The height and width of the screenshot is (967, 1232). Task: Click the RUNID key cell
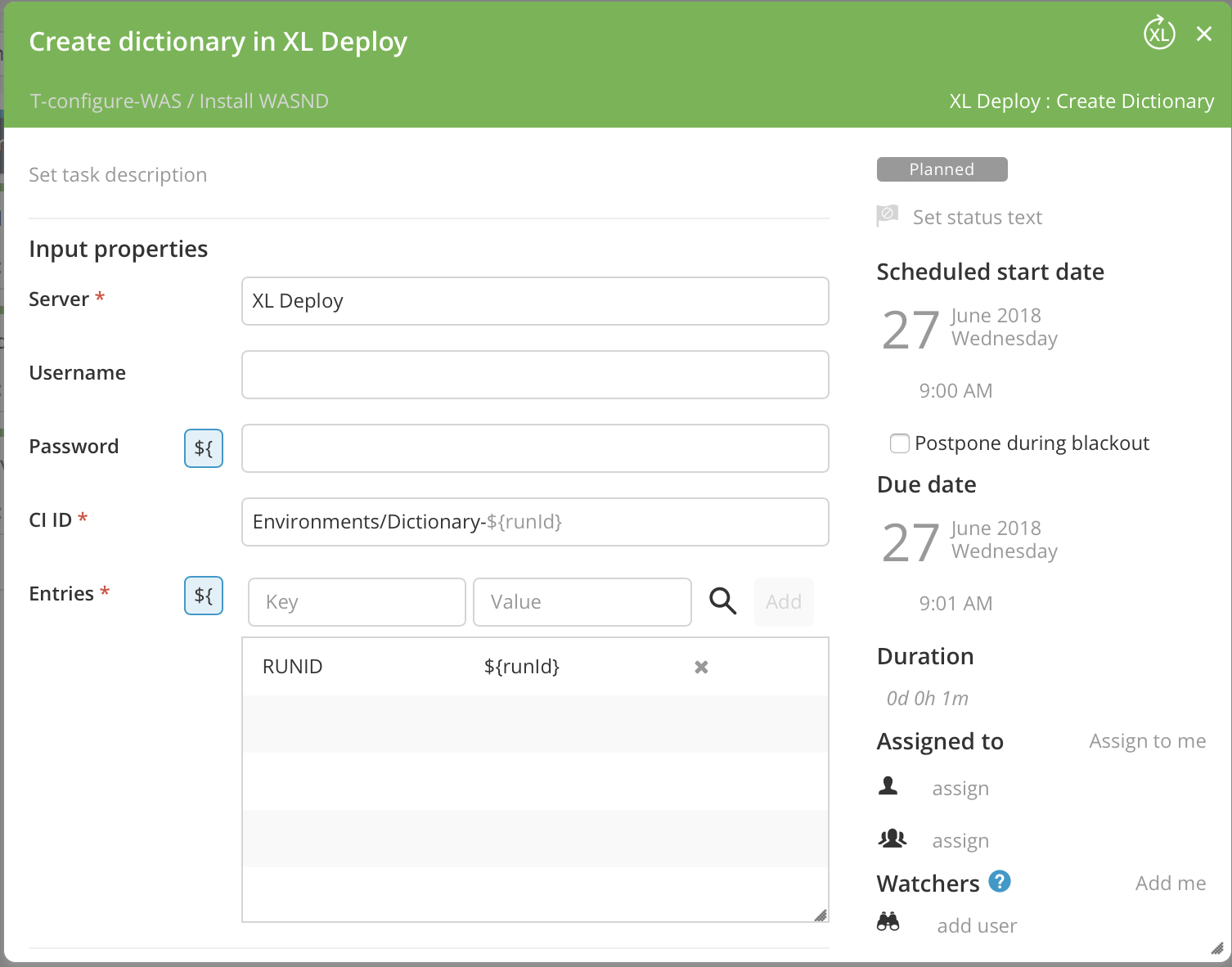pos(293,667)
